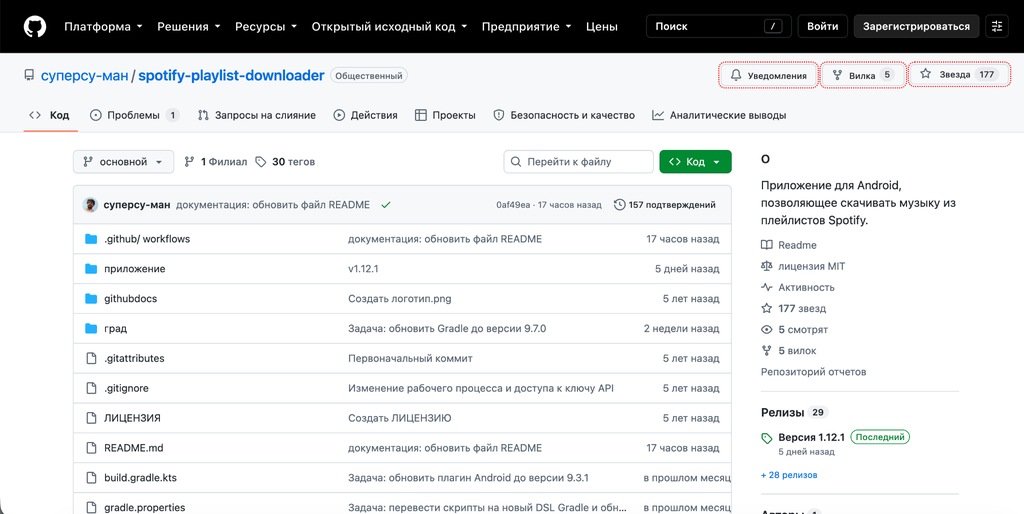The width and height of the screenshot is (1024, 514).
Task: Open the Релизы 29 heading link
Action: [x=794, y=412]
